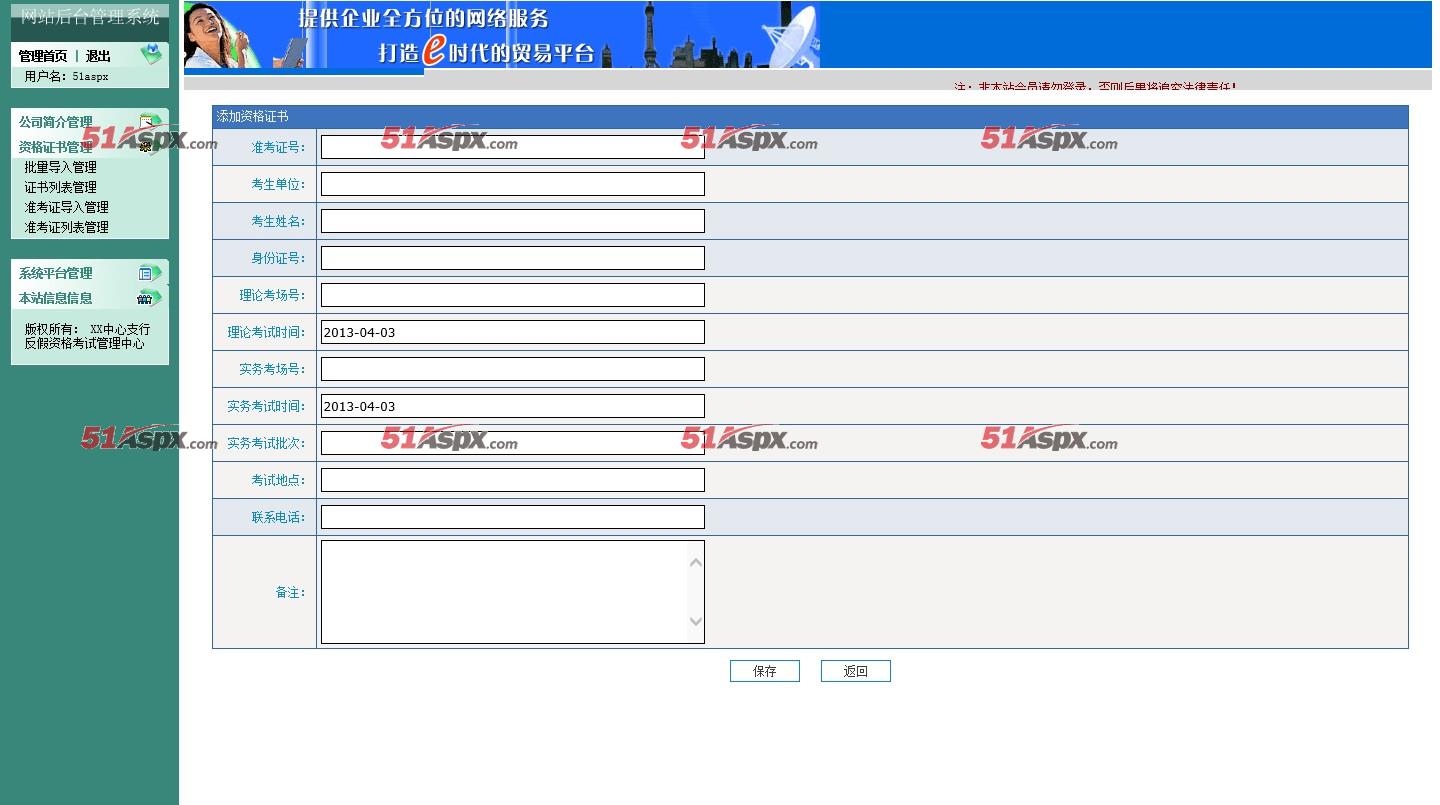This screenshot has width=1440, height=805.
Task: Focus the 考生姓名 input field
Action: pyautogui.click(x=512, y=221)
